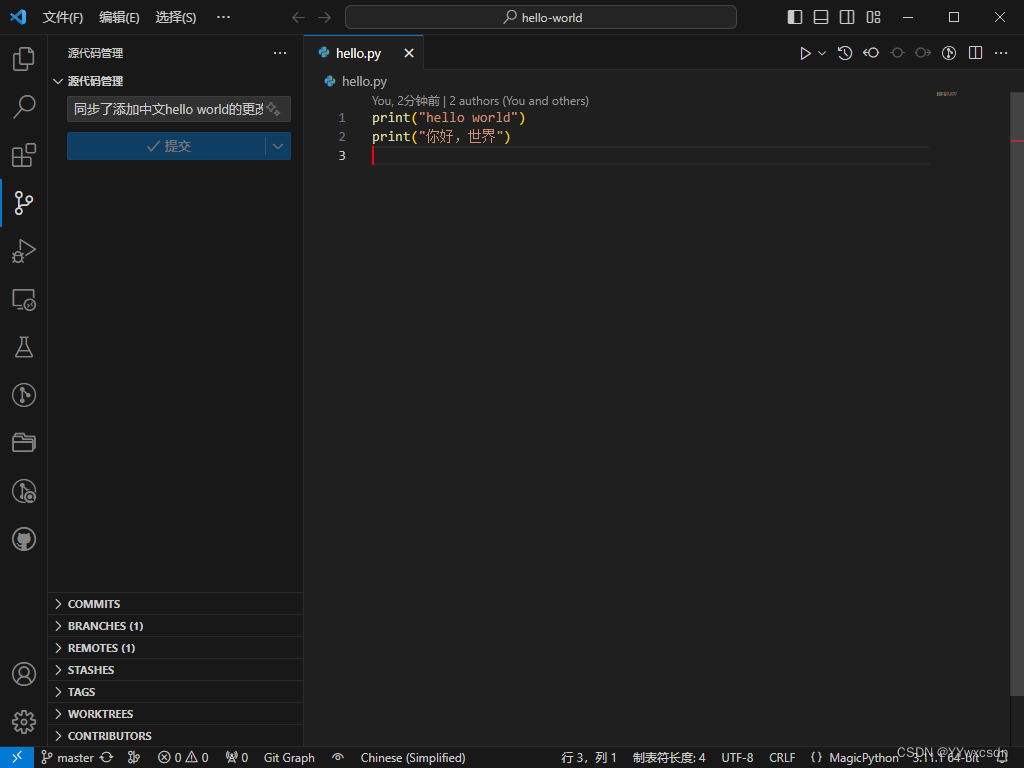Change the CRLF line ending setting
1024x768 pixels.
click(782, 758)
